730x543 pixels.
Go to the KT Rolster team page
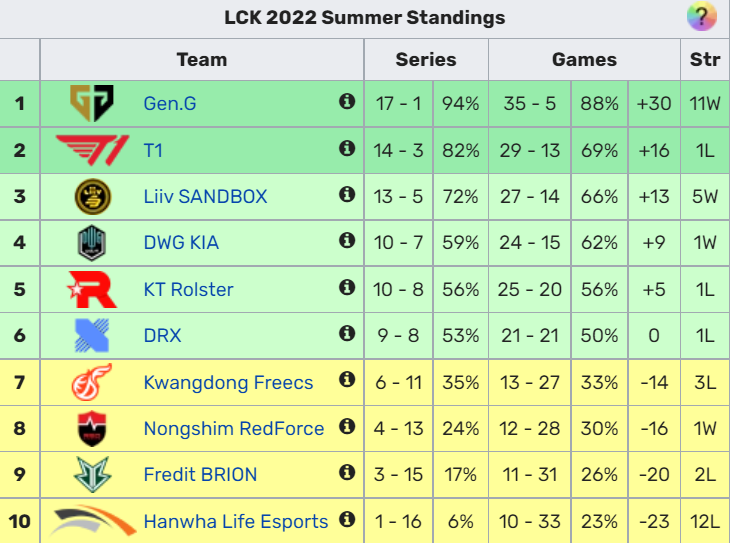coord(188,290)
